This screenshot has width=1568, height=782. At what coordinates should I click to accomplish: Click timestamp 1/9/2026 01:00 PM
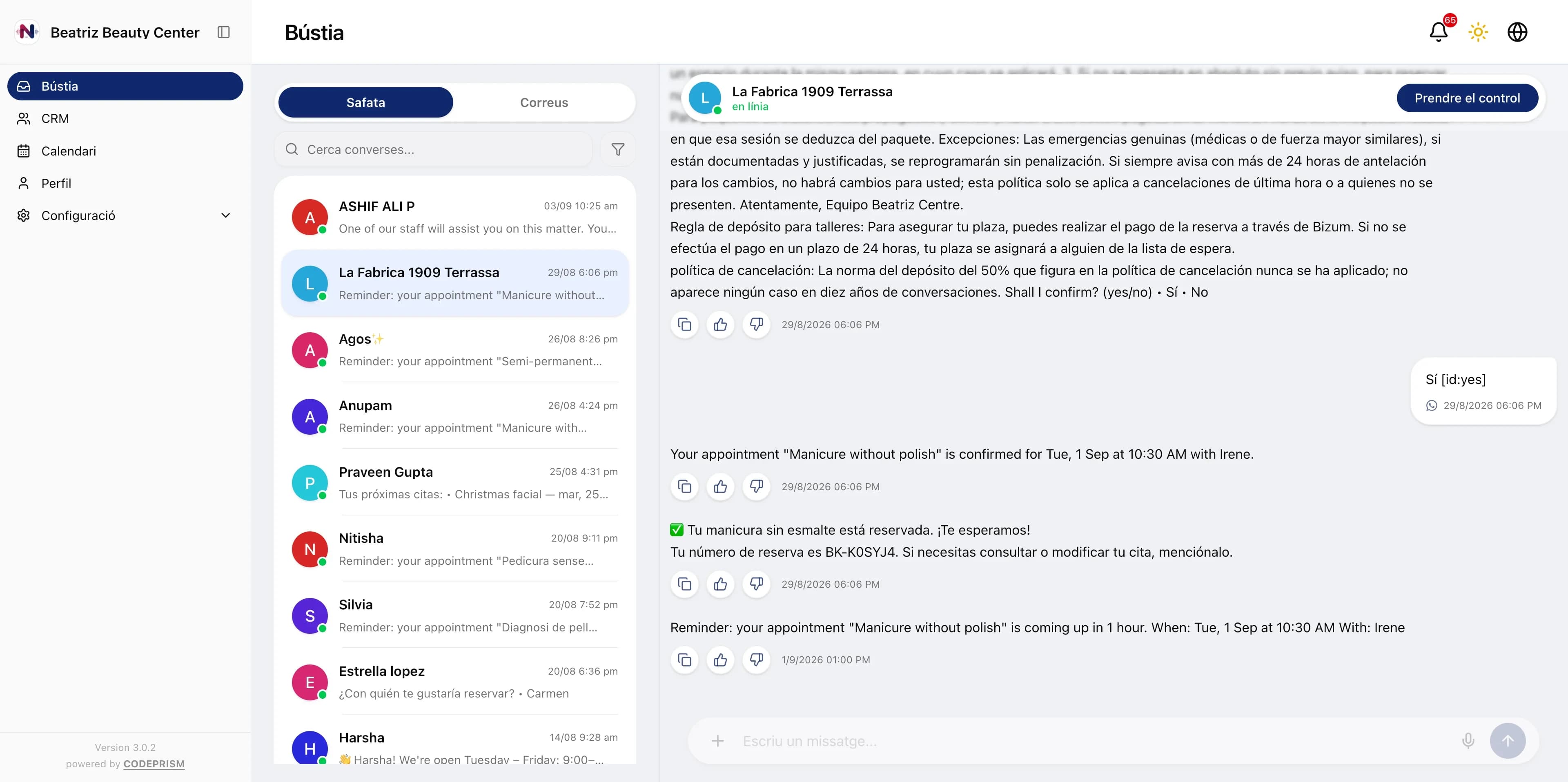point(825,660)
